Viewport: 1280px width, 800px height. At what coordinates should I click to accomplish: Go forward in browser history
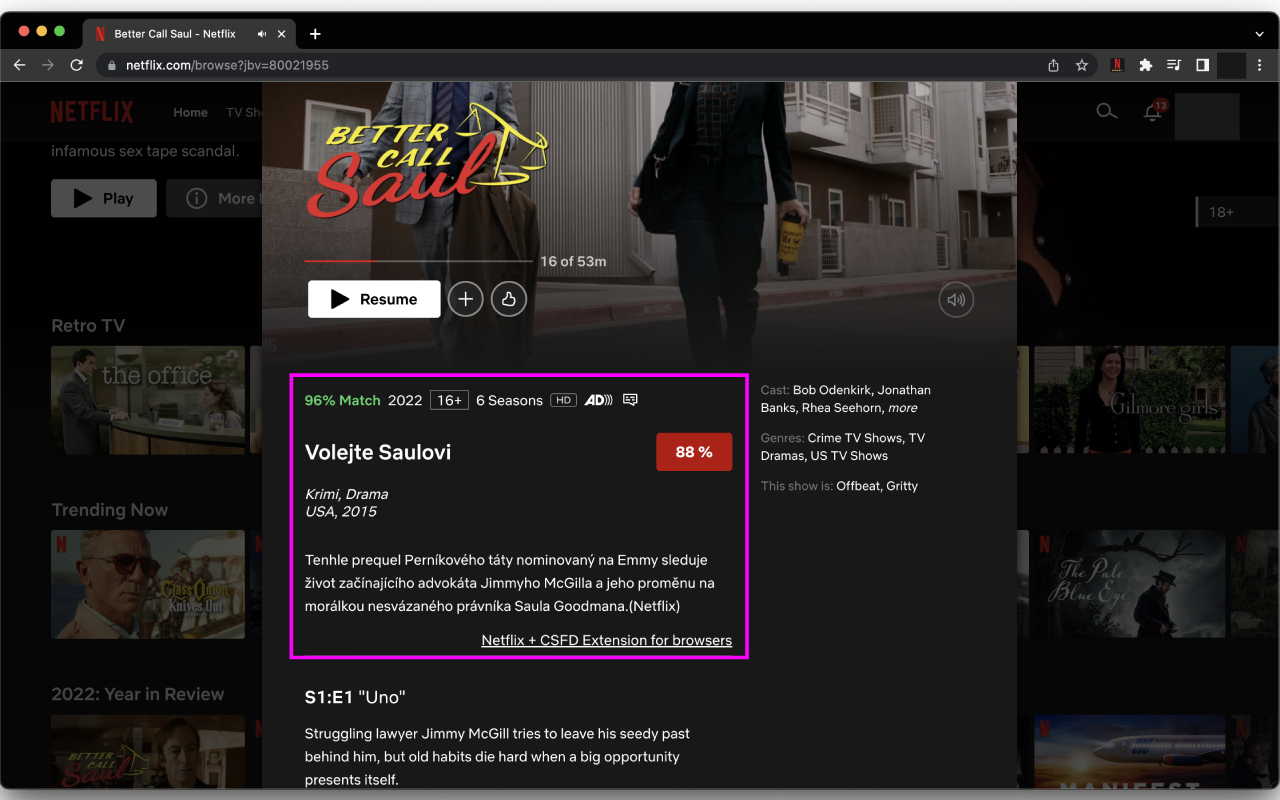(x=47, y=65)
